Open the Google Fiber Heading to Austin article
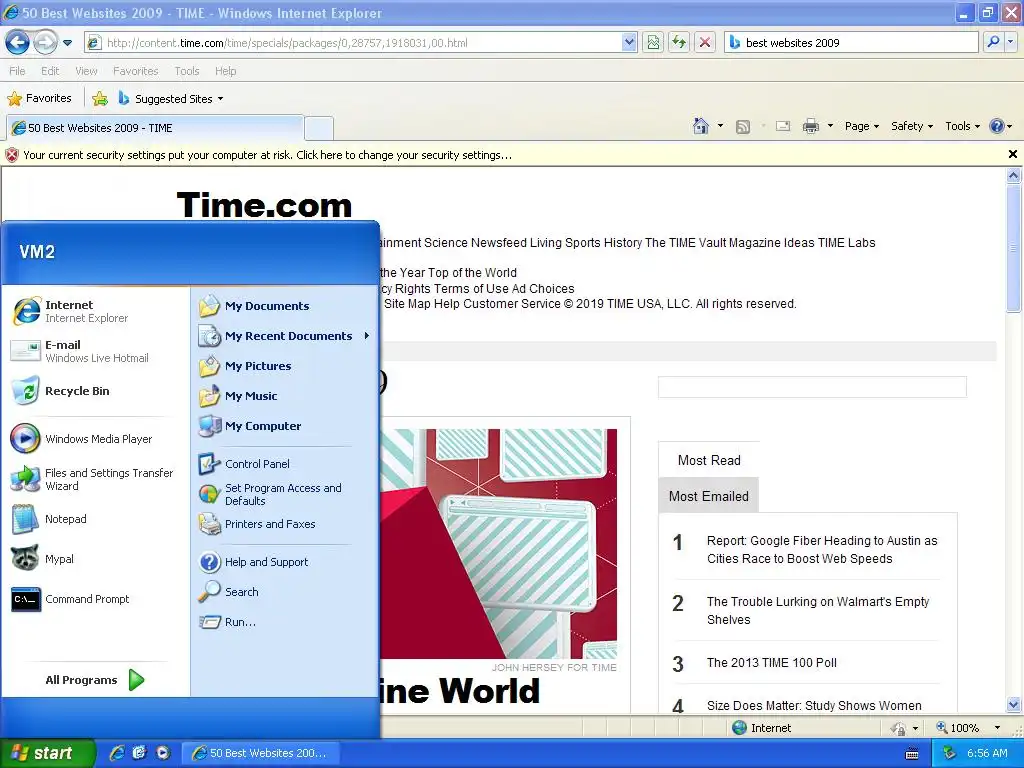This screenshot has height=768, width=1024. (x=822, y=550)
